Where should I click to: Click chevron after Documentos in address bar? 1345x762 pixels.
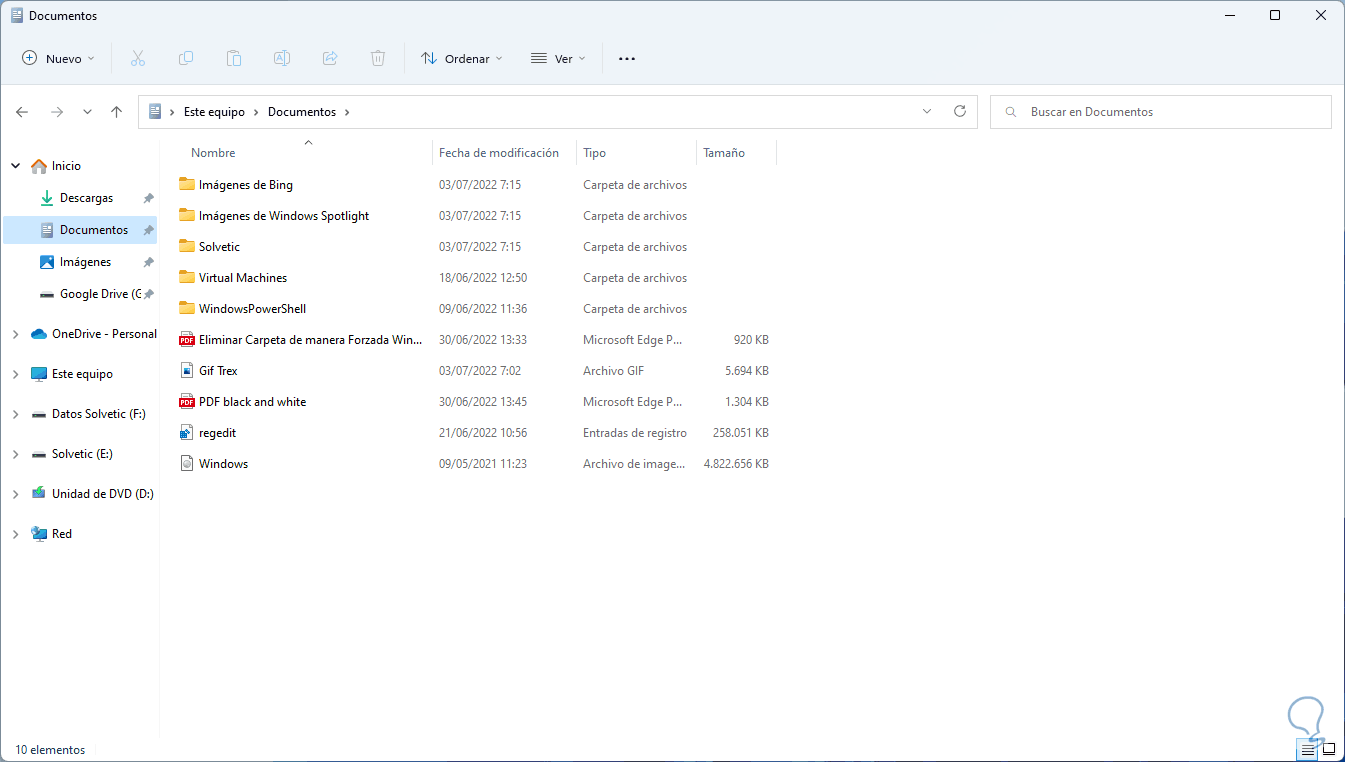pyautogui.click(x=347, y=112)
